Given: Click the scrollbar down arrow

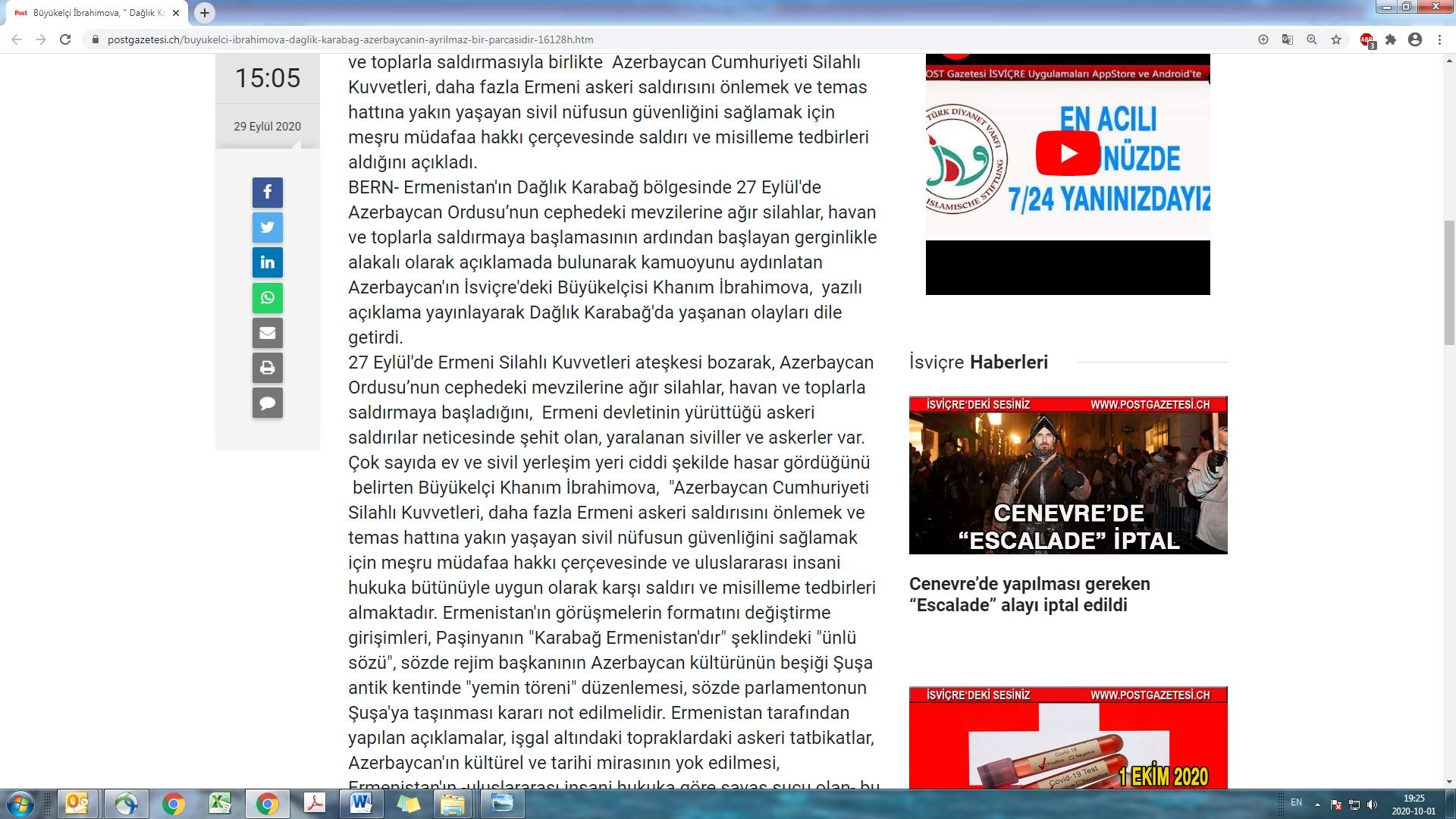Looking at the screenshot, I should click(1449, 782).
